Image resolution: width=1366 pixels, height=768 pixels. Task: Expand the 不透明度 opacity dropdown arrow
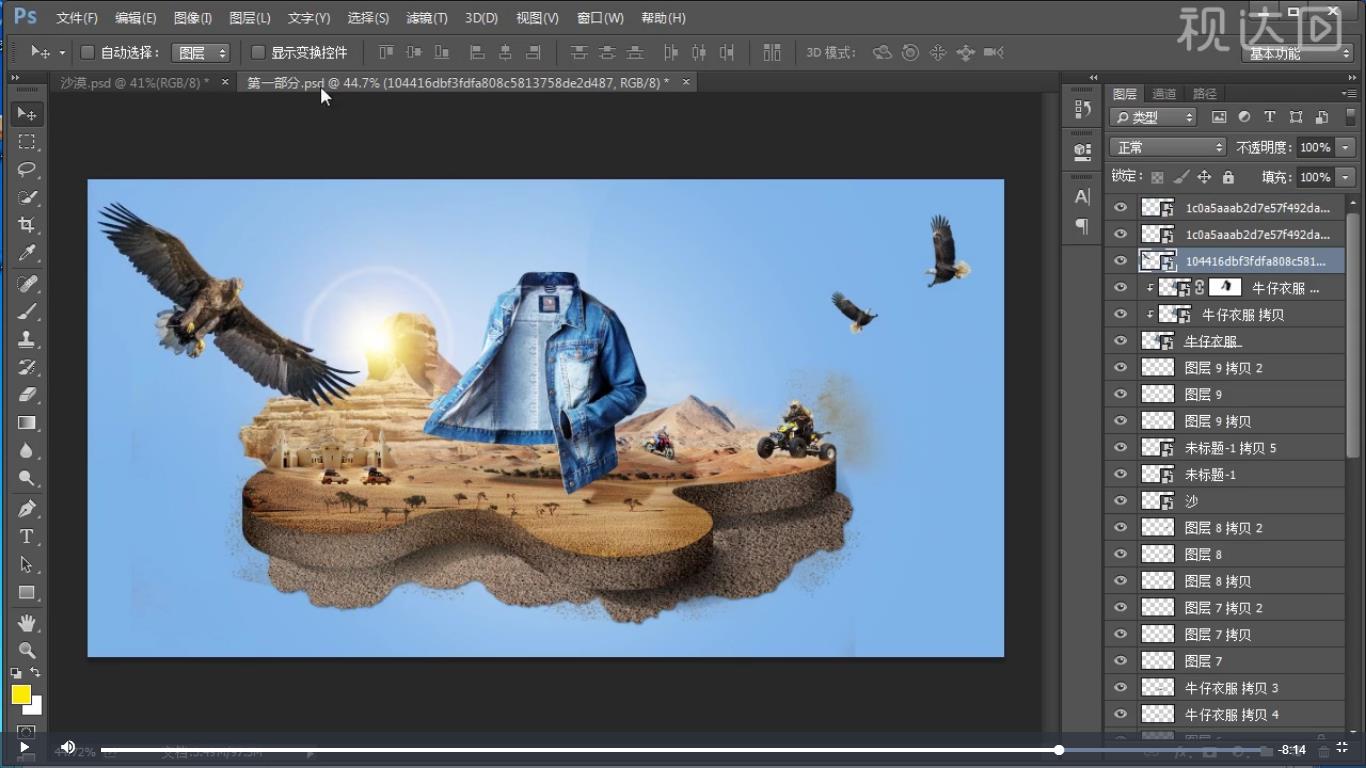click(x=1345, y=147)
